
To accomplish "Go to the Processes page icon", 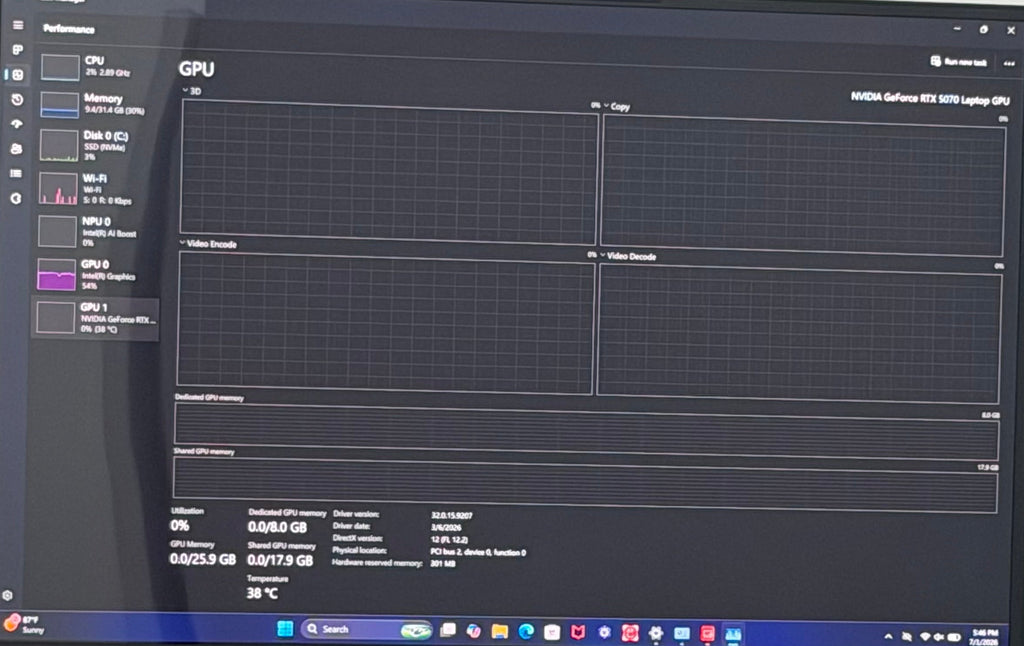I will [18, 50].
